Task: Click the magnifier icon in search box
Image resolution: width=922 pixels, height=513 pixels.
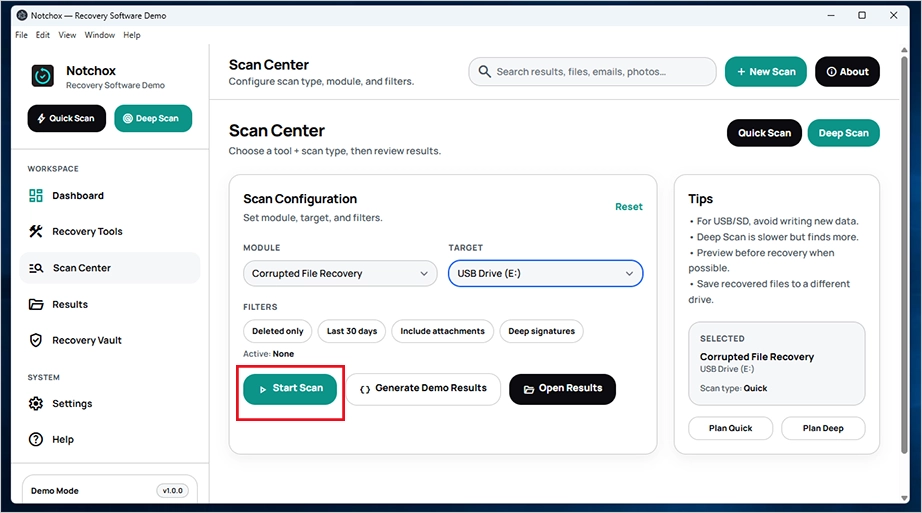Action: pos(484,71)
